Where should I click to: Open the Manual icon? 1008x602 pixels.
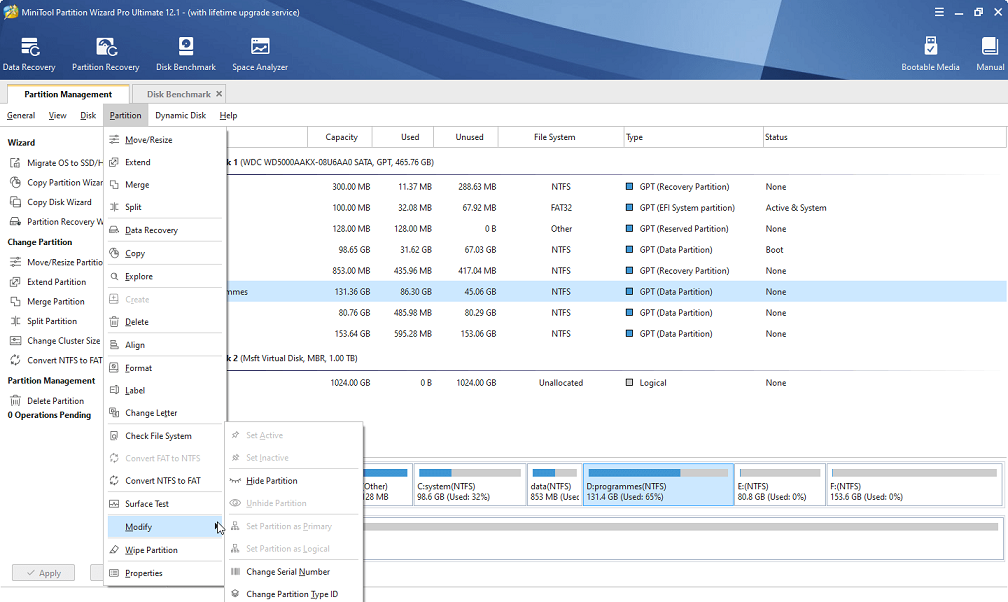pos(989,46)
